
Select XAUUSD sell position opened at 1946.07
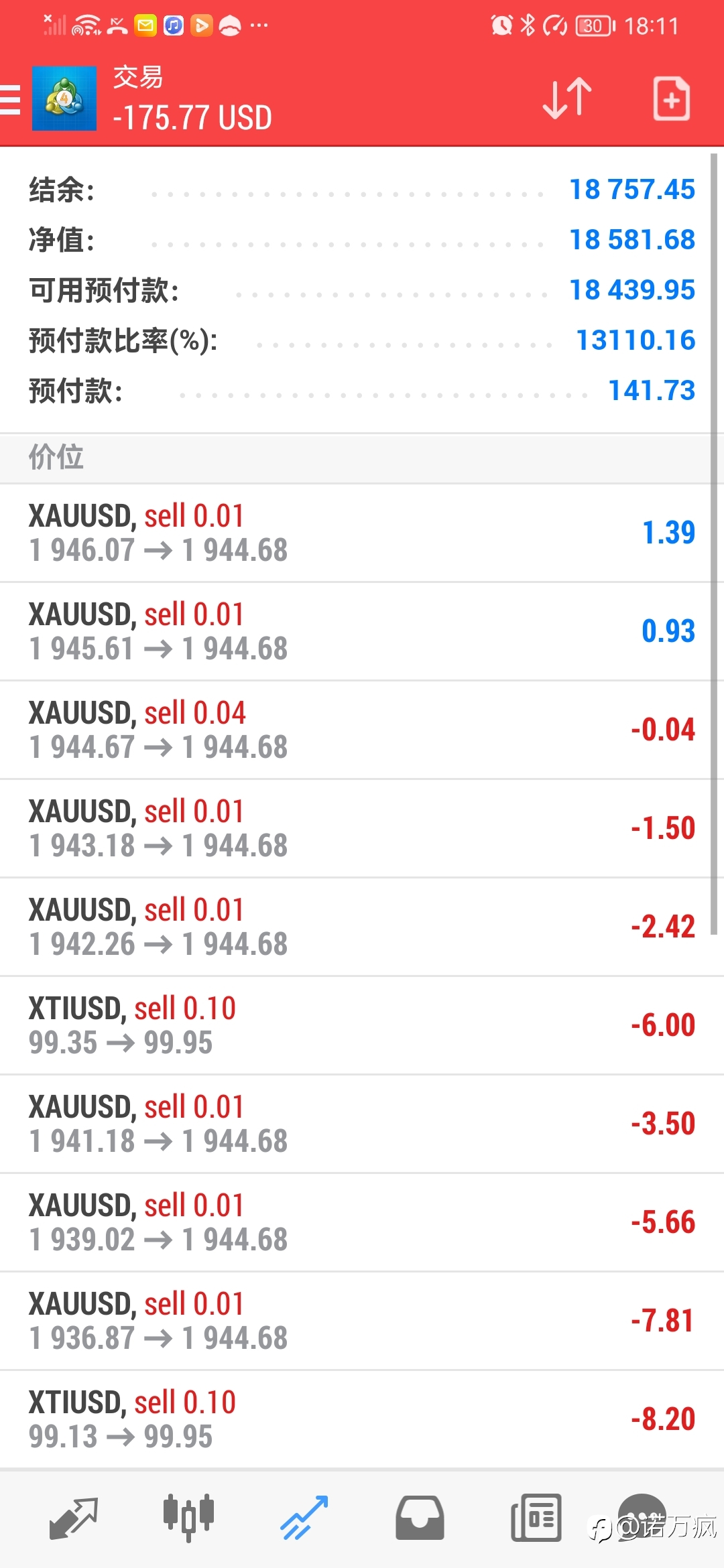pyautogui.click(x=362, y=533)
